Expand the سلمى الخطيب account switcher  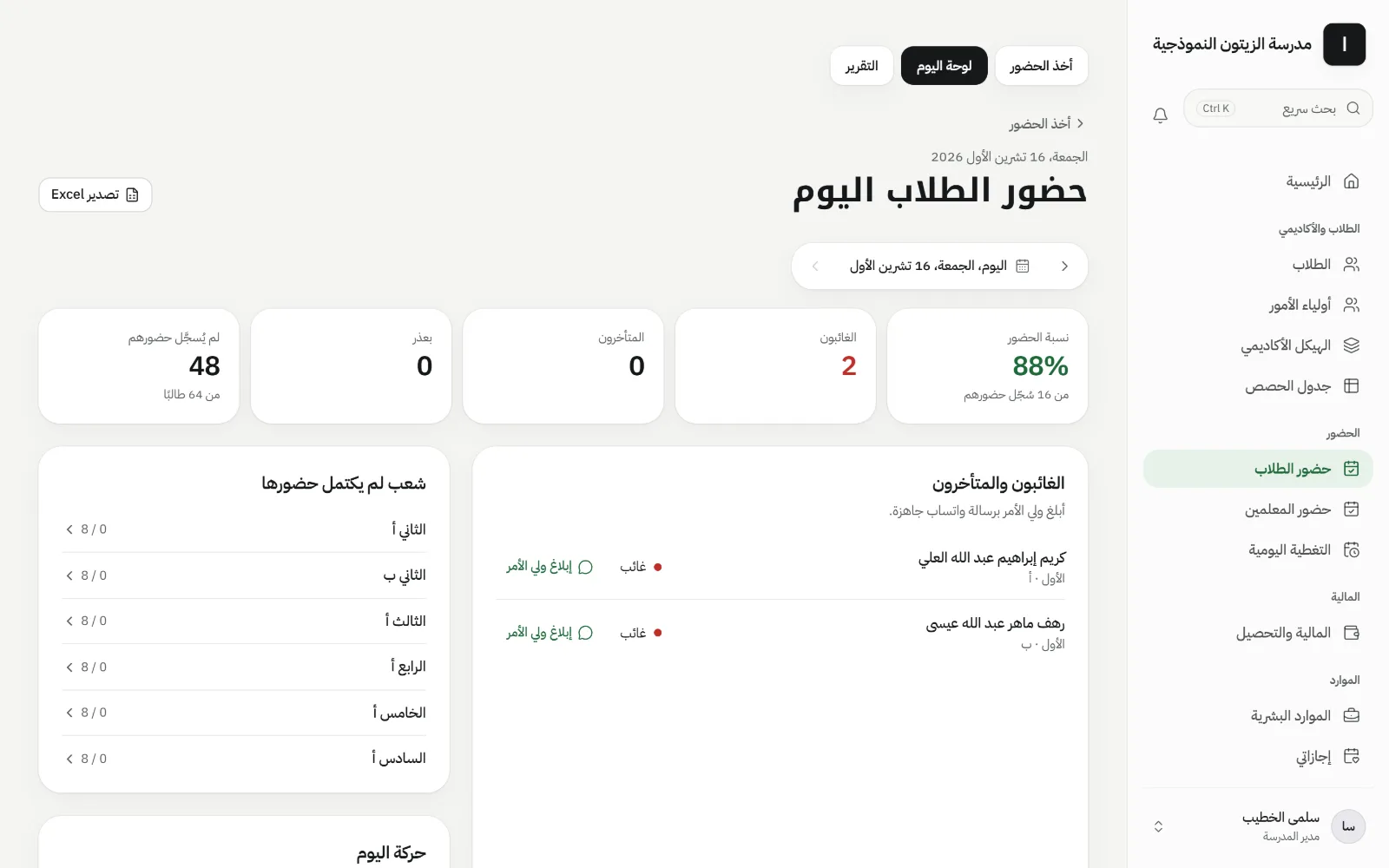pos(1158,826)
